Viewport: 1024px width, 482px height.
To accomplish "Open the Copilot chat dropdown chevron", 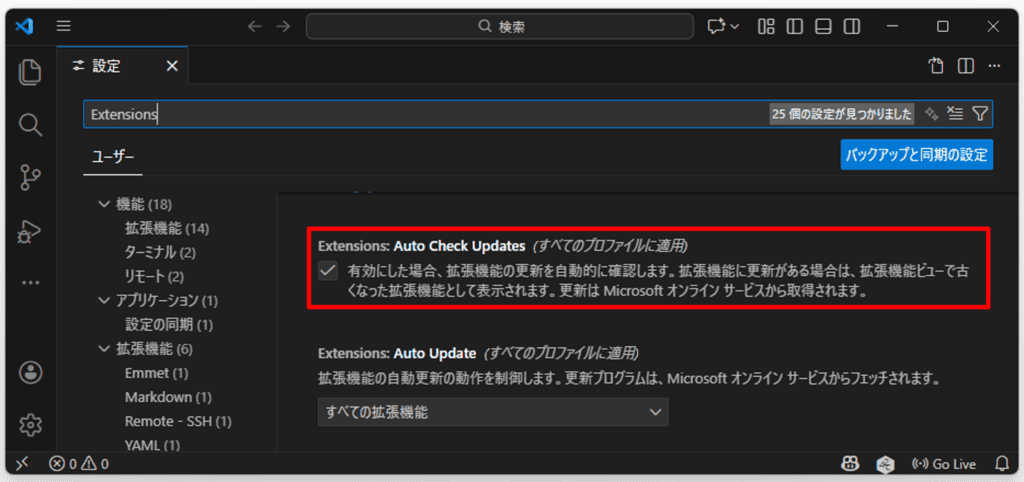I will point(735,27).
